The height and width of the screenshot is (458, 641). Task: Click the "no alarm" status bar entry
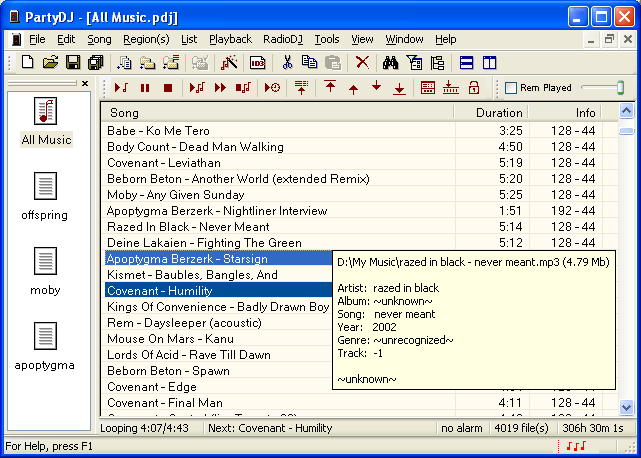pyautogui.click(x=462, y=428)
